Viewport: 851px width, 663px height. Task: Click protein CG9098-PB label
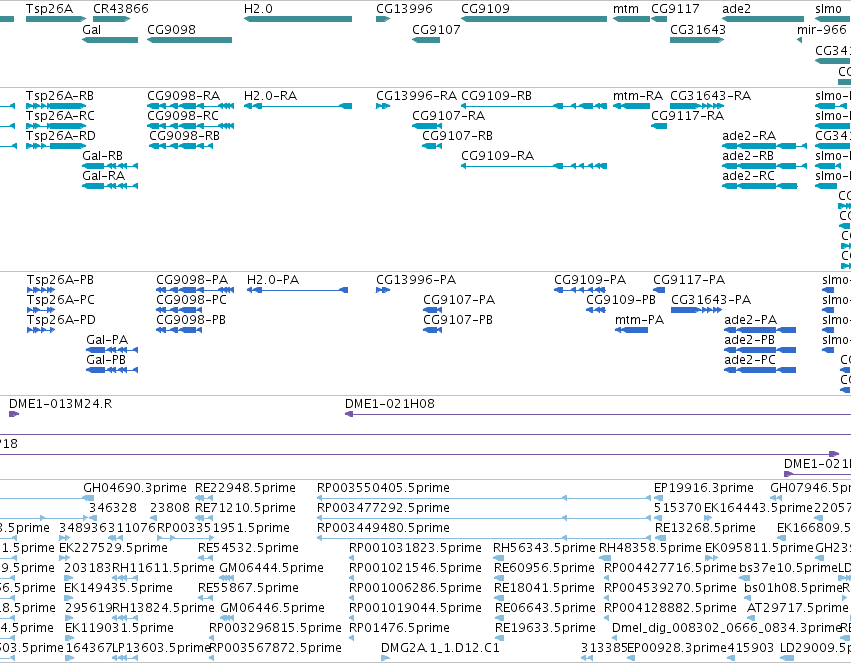[x=191, y=320]
